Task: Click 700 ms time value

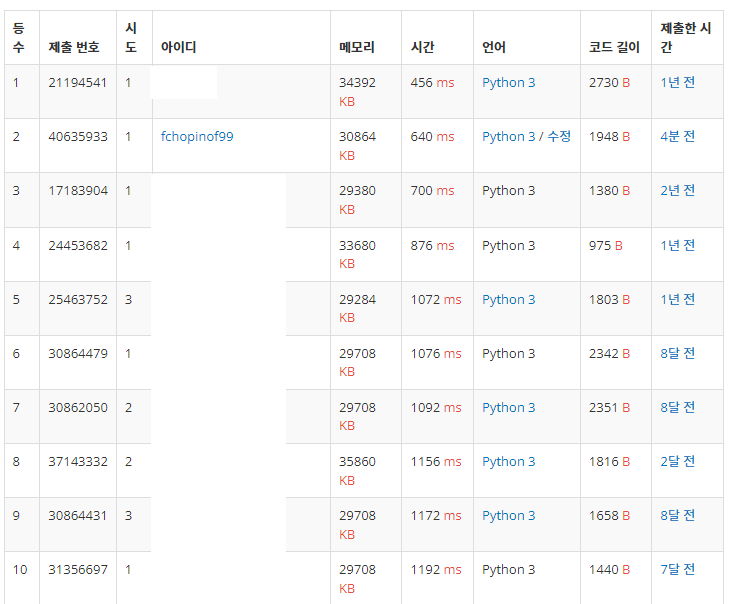Action: point(432,190)
